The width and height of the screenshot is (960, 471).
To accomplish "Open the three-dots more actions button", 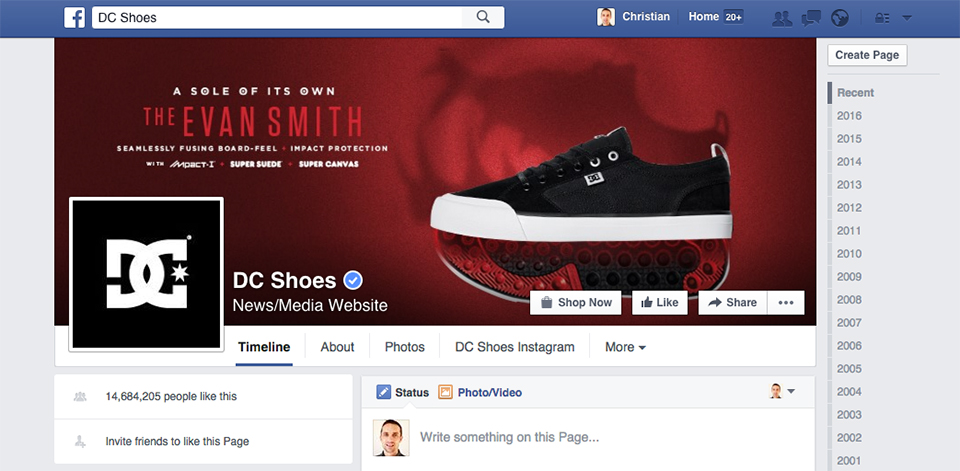I will [x=786, y=303].
